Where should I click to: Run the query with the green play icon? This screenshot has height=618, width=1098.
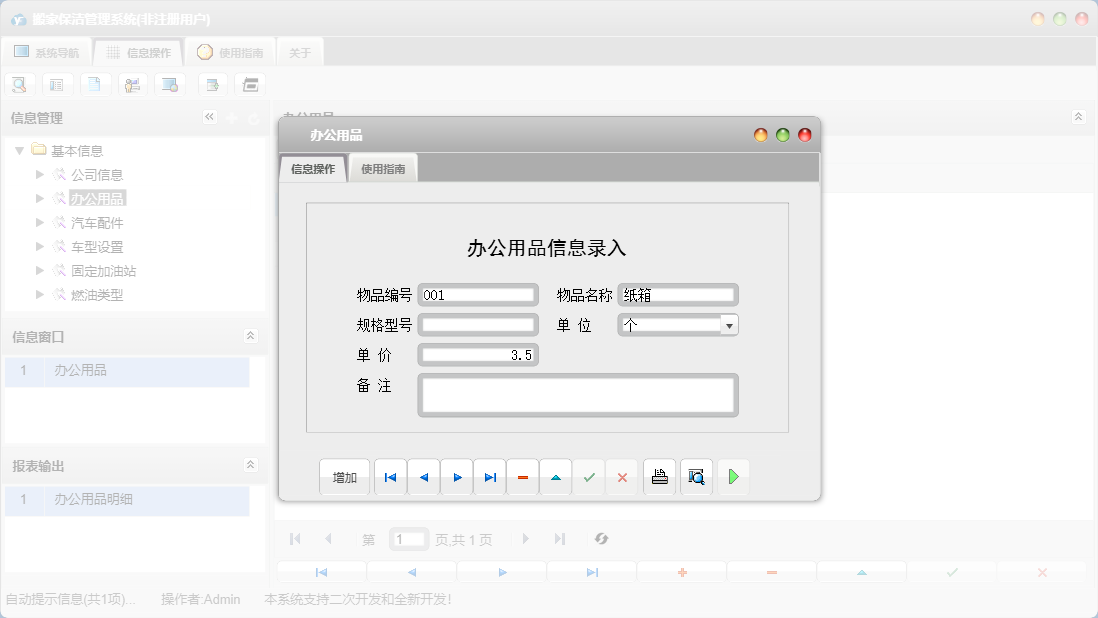(x=733, y=477)
